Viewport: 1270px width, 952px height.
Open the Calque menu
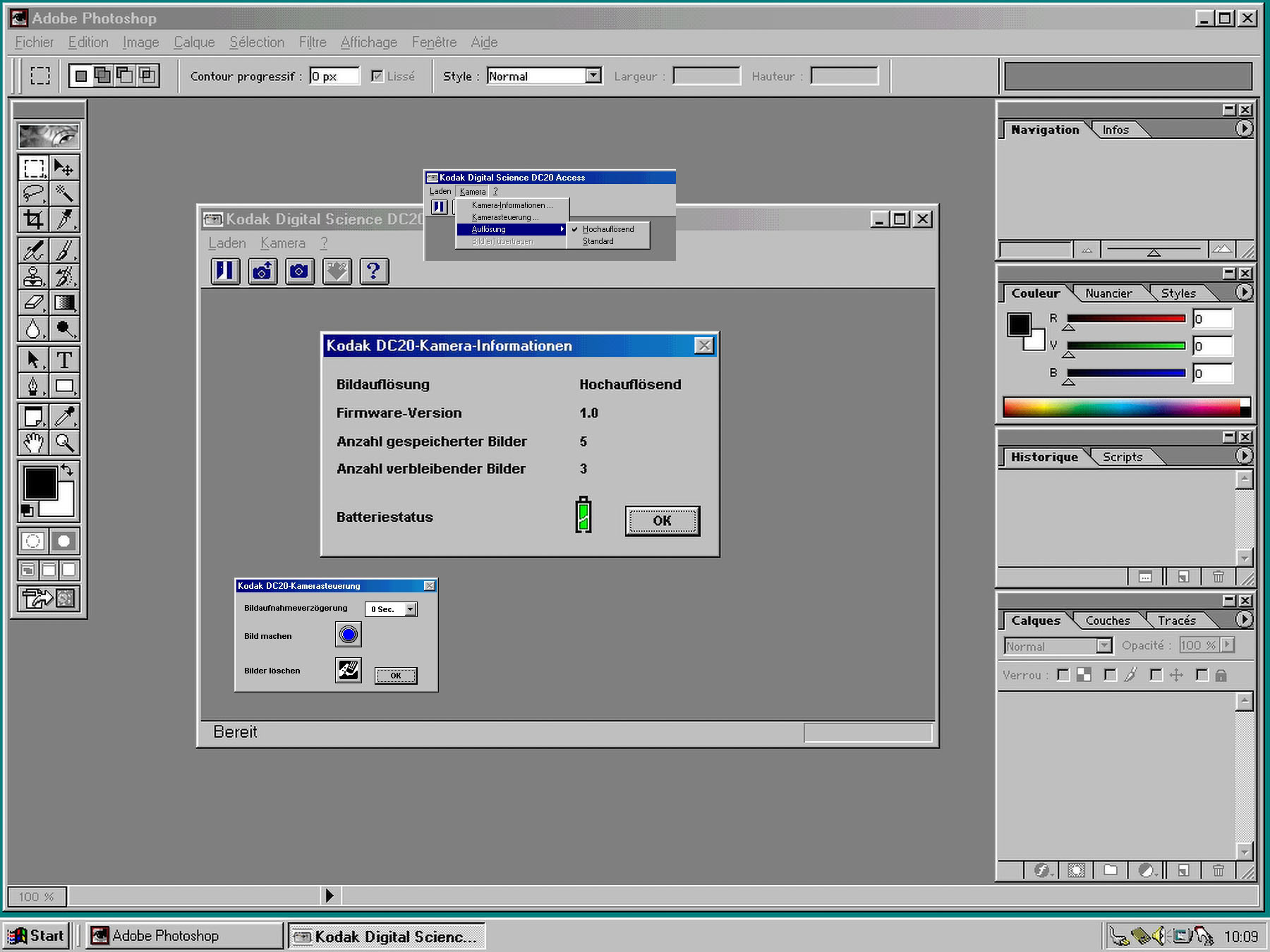[194, 42]
